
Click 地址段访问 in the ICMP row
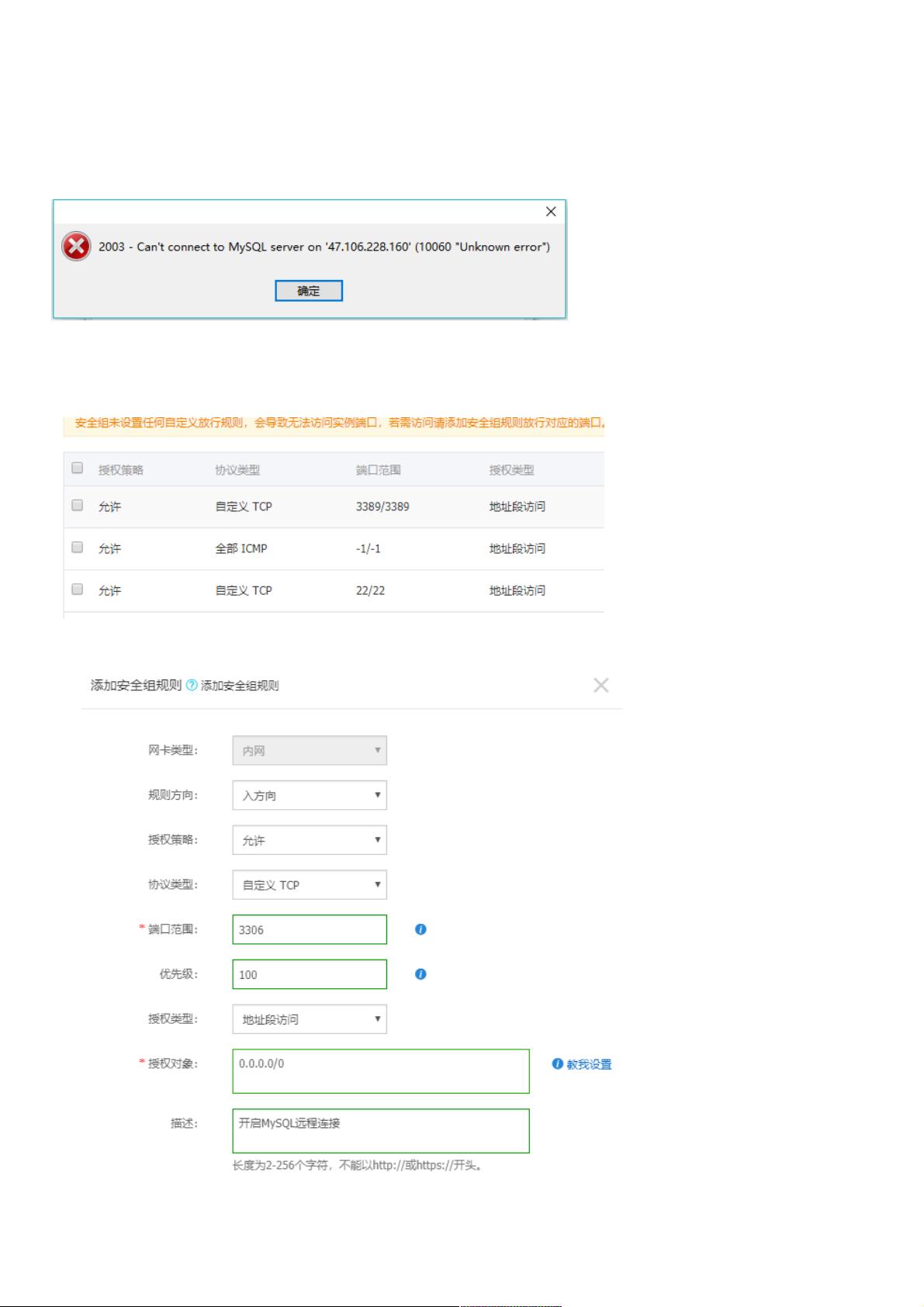click(517, 548)
